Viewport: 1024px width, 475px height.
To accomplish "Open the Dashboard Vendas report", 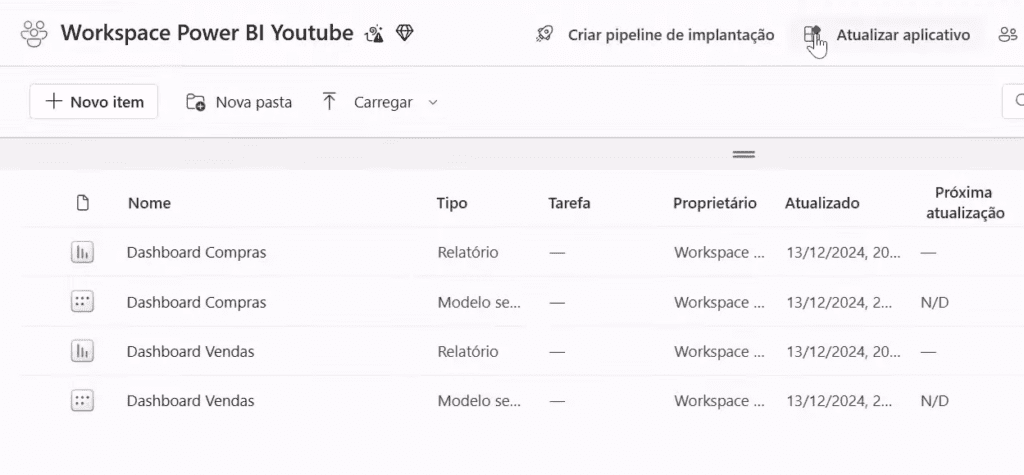I will pyautogui.click(x=191, y=352).
